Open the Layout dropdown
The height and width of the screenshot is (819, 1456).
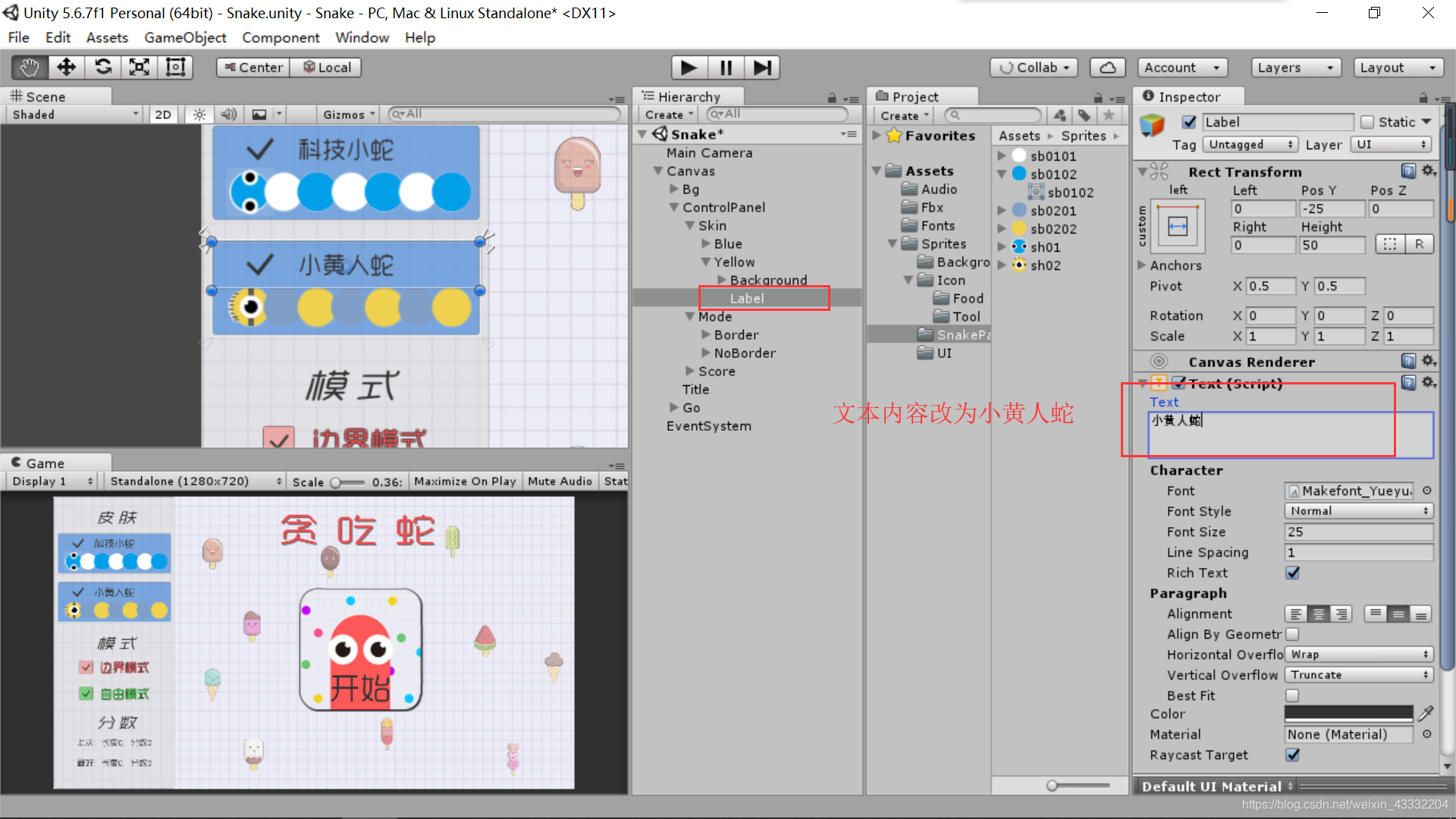tap(1399, 67)
